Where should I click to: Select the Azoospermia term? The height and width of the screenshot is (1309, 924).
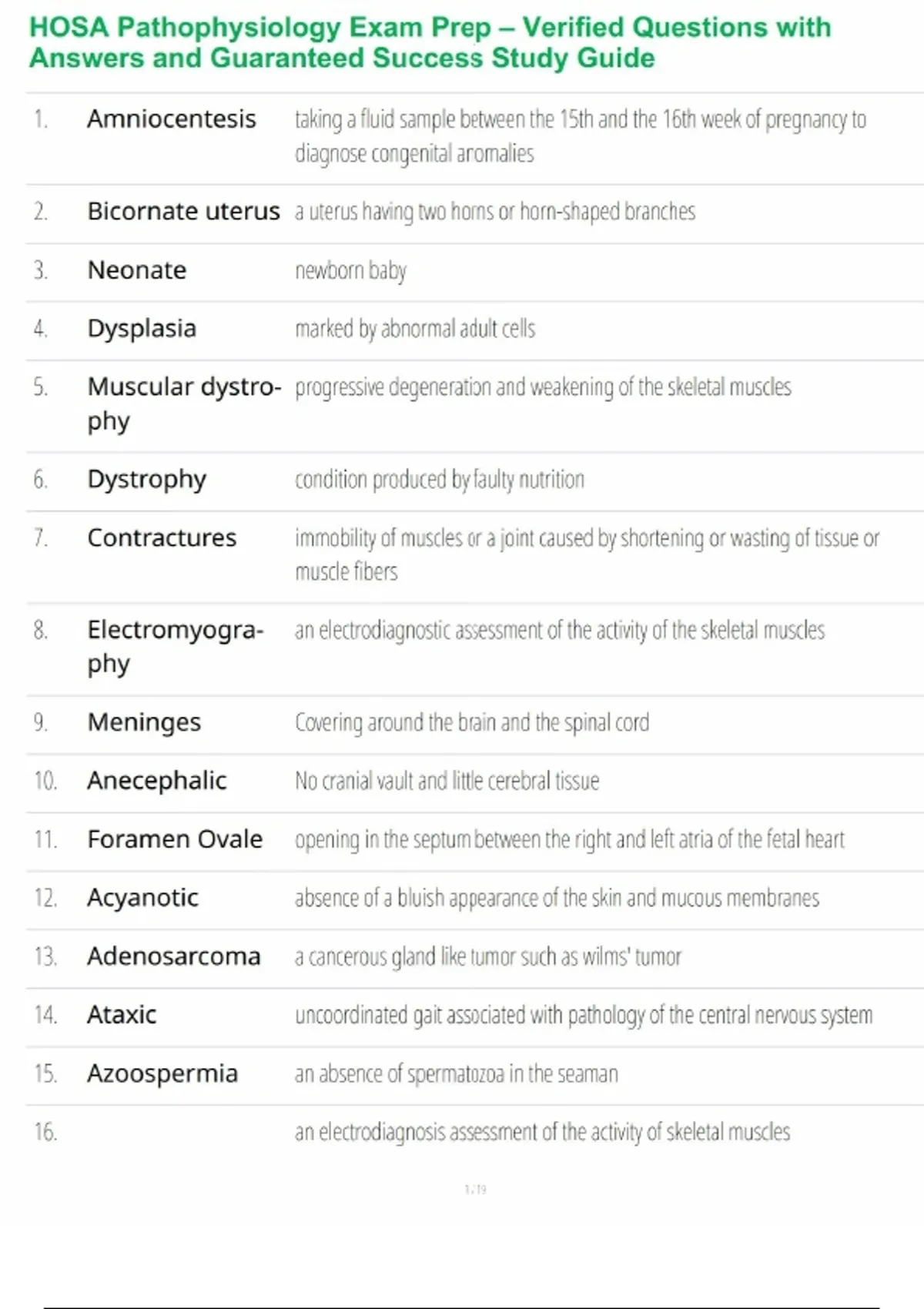(x=162, y=1073)
